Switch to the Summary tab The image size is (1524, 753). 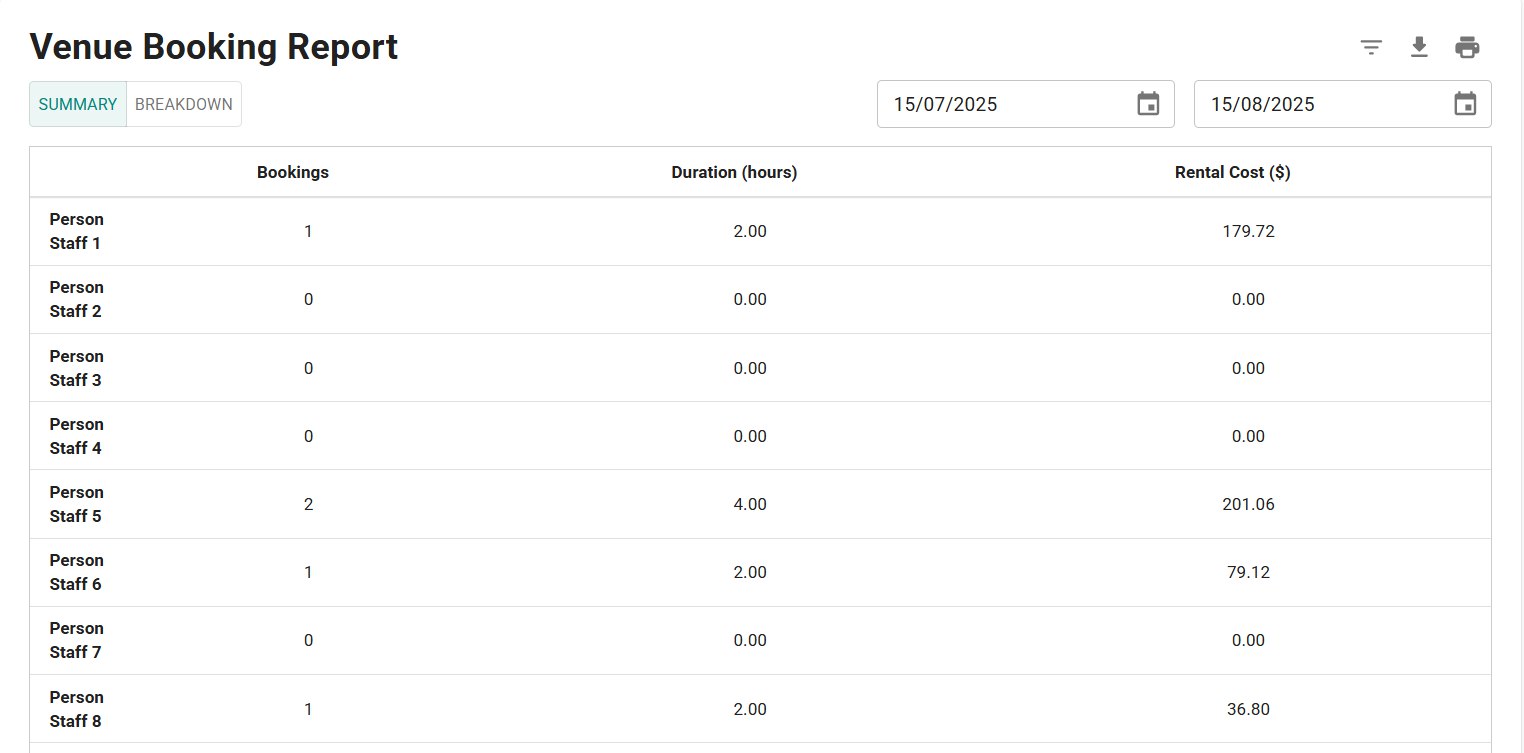point(78,104)
